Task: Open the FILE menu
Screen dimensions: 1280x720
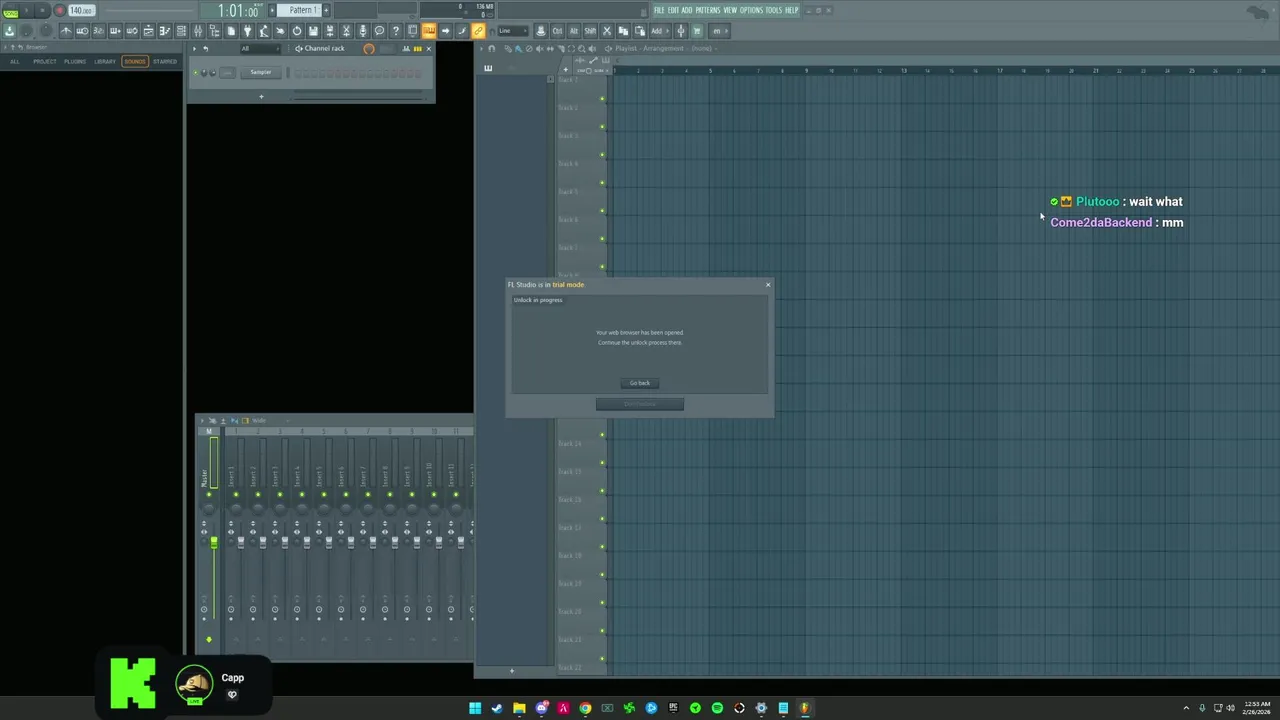Action: (659, 10)
